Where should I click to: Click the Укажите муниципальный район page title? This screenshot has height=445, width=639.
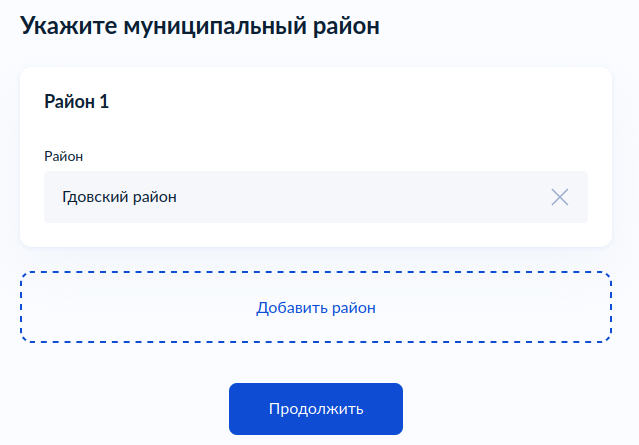pos(200,26)
